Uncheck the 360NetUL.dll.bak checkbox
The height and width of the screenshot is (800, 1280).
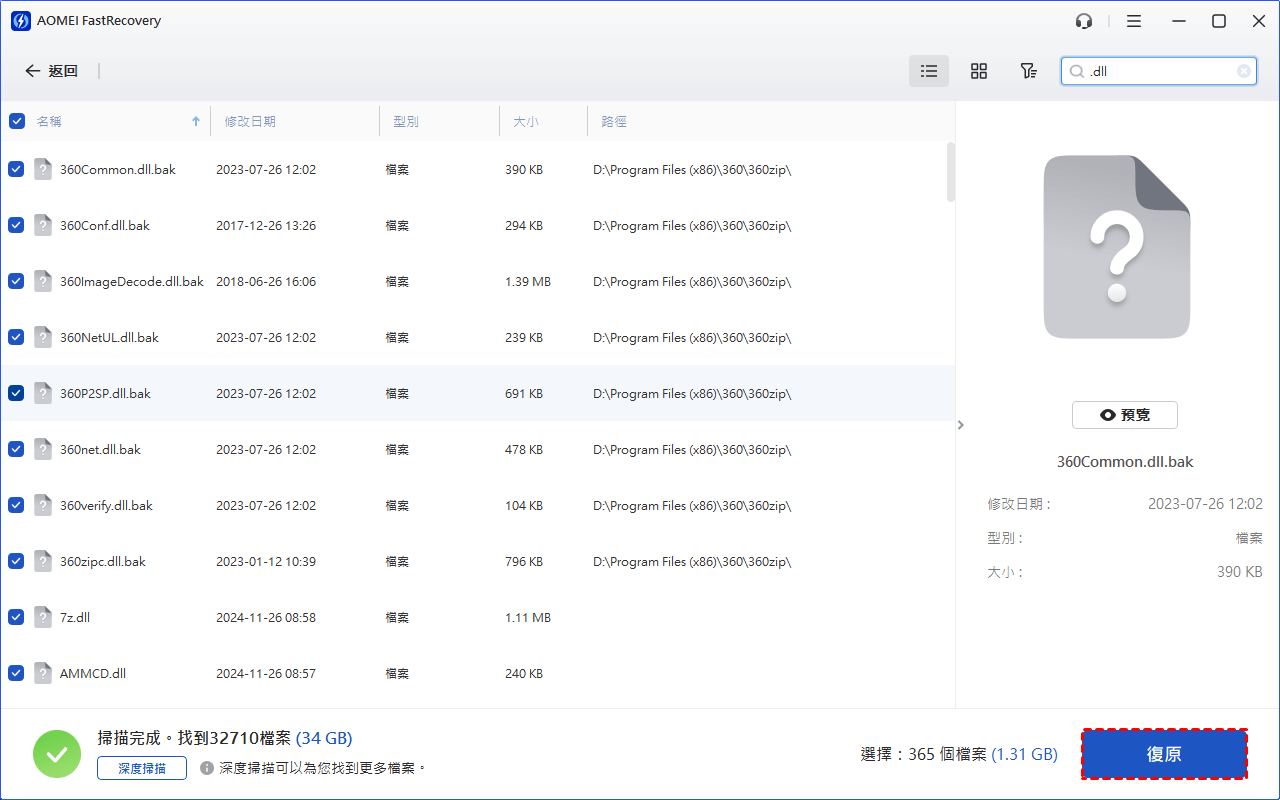point(16,337)
